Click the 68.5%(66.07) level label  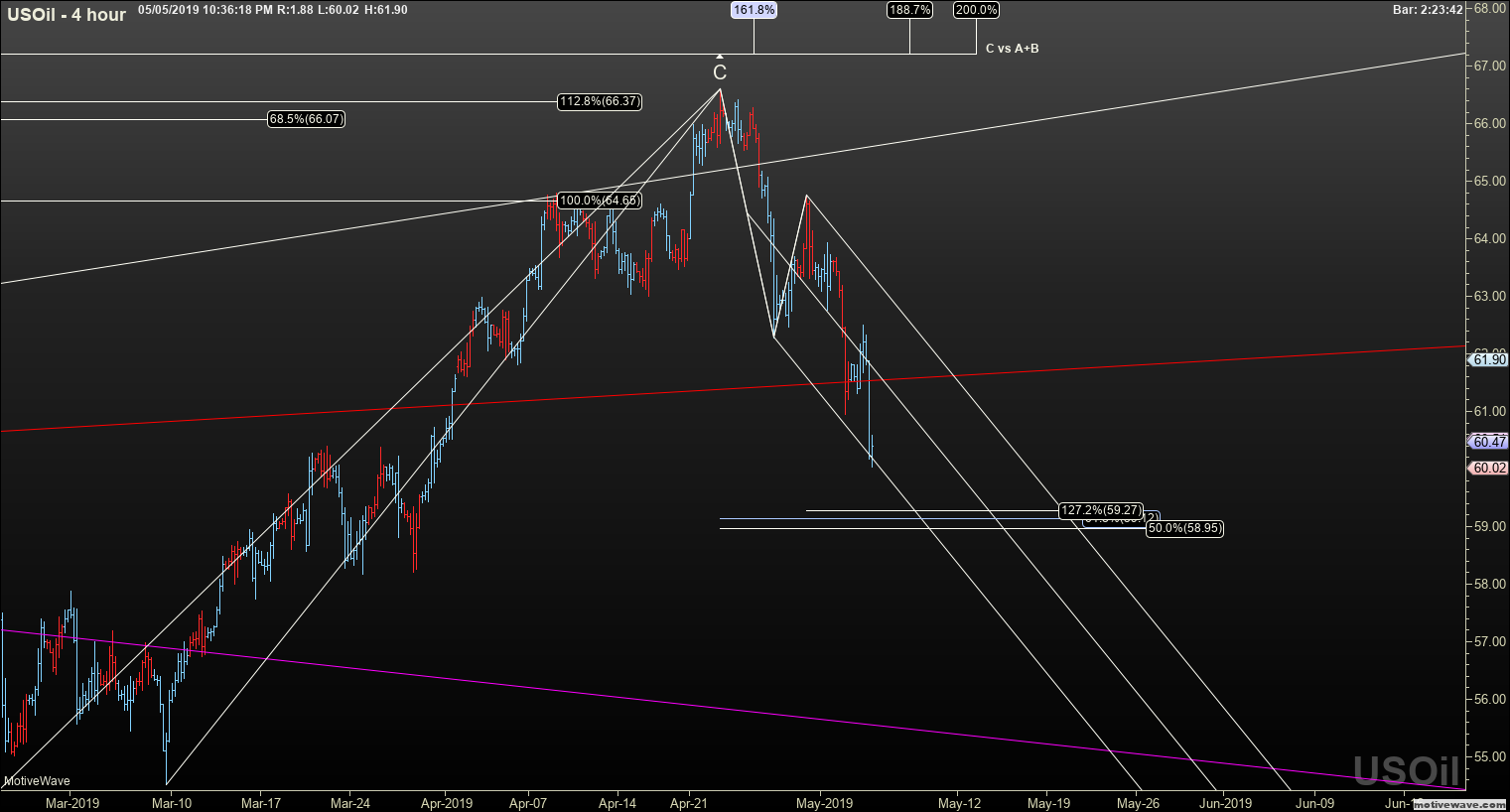point(307,119)
